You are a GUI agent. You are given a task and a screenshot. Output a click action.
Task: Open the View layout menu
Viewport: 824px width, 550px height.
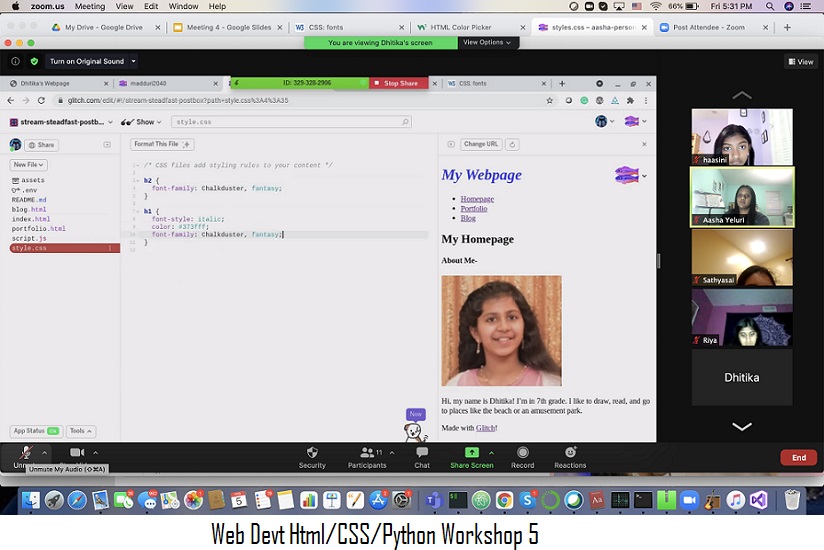click(800, 61)
